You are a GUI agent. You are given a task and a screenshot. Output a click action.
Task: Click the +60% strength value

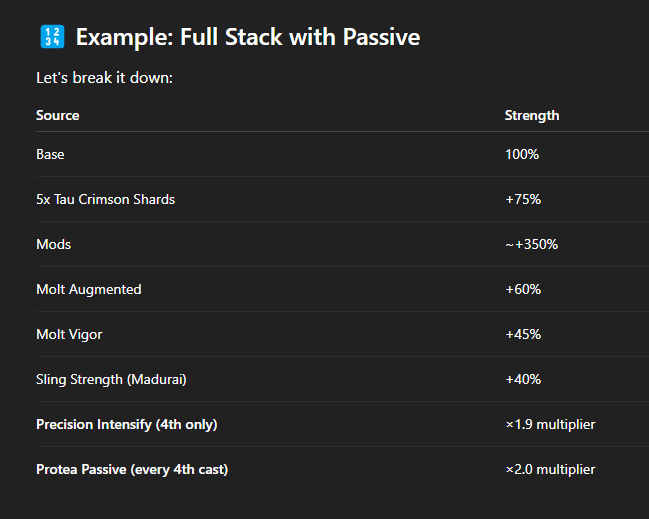523,289
